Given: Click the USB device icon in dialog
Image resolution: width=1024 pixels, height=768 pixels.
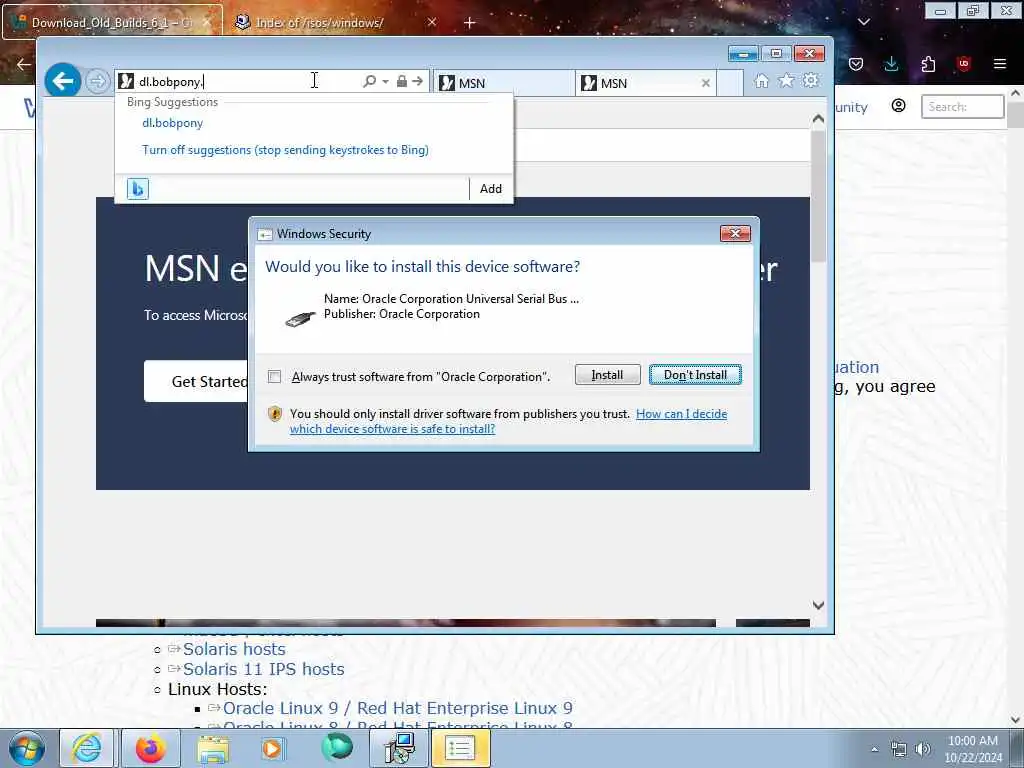Looking at the screenshot, I should tap(300, 319).
